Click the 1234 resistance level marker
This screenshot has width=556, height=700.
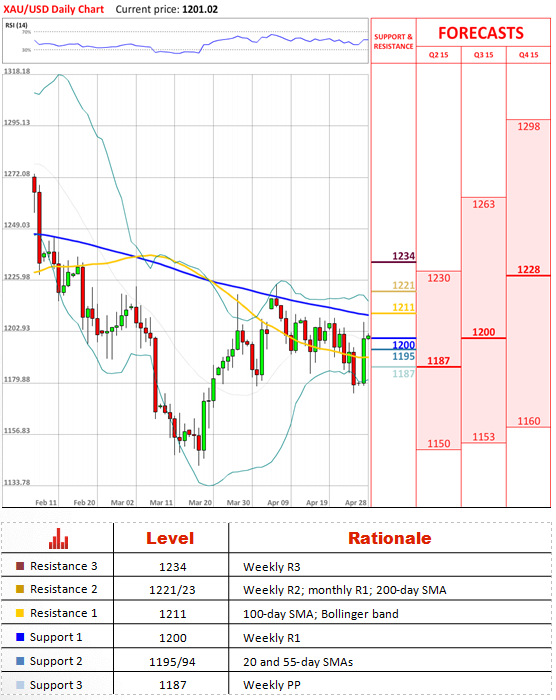click(403, 256)
